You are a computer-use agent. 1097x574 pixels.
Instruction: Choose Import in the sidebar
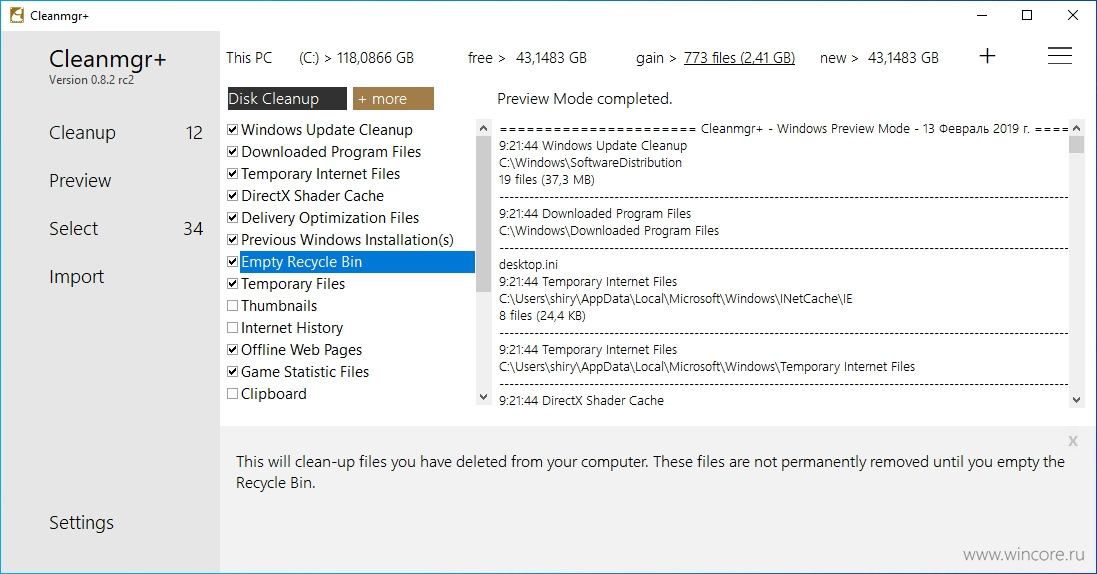click(76, 276)
